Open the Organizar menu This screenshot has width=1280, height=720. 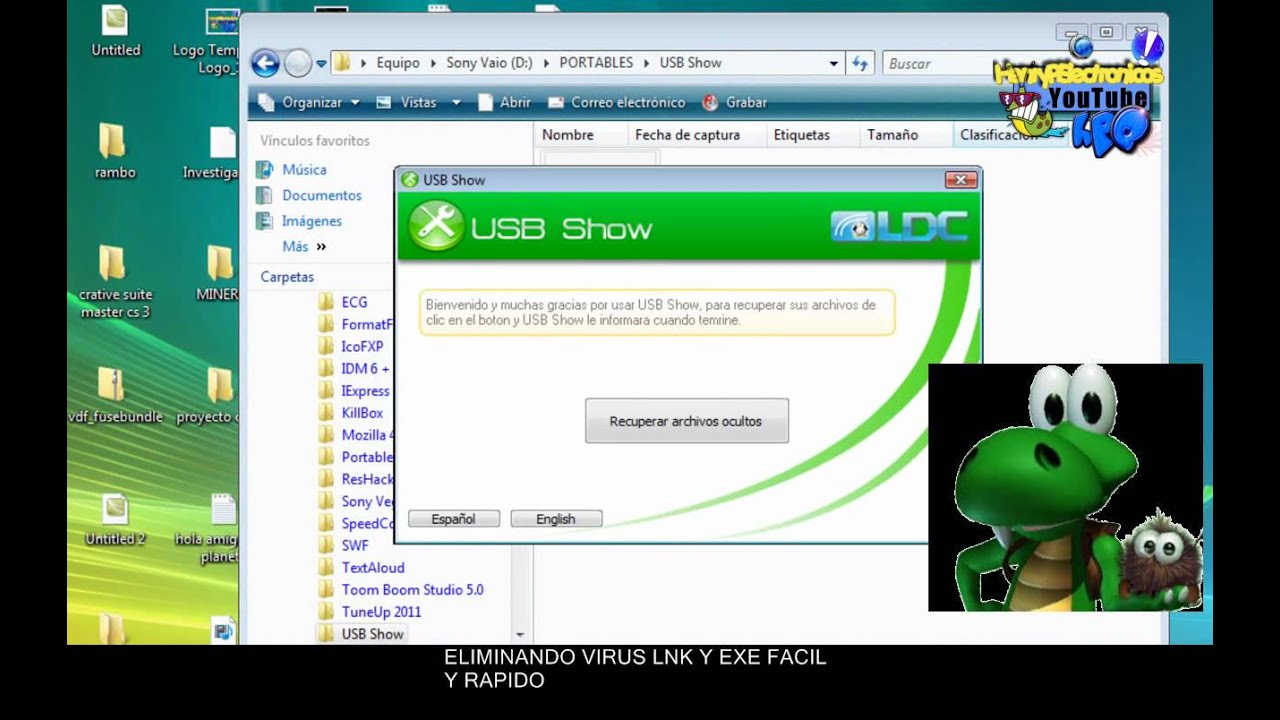click(x=309, y=102)
